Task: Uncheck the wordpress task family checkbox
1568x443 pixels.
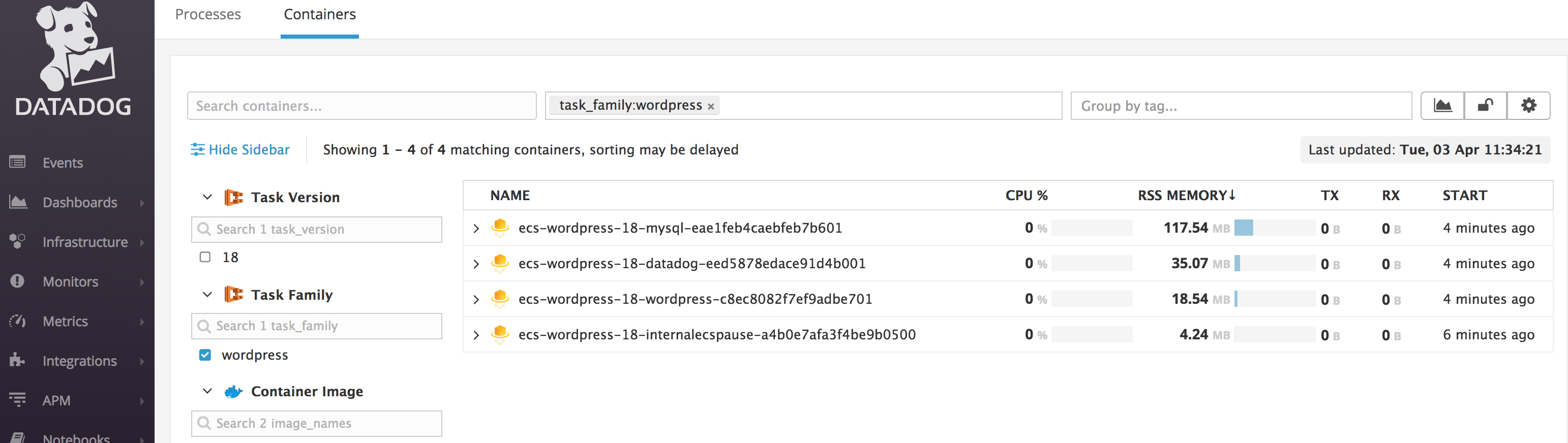Action: (x=205, y=355)
